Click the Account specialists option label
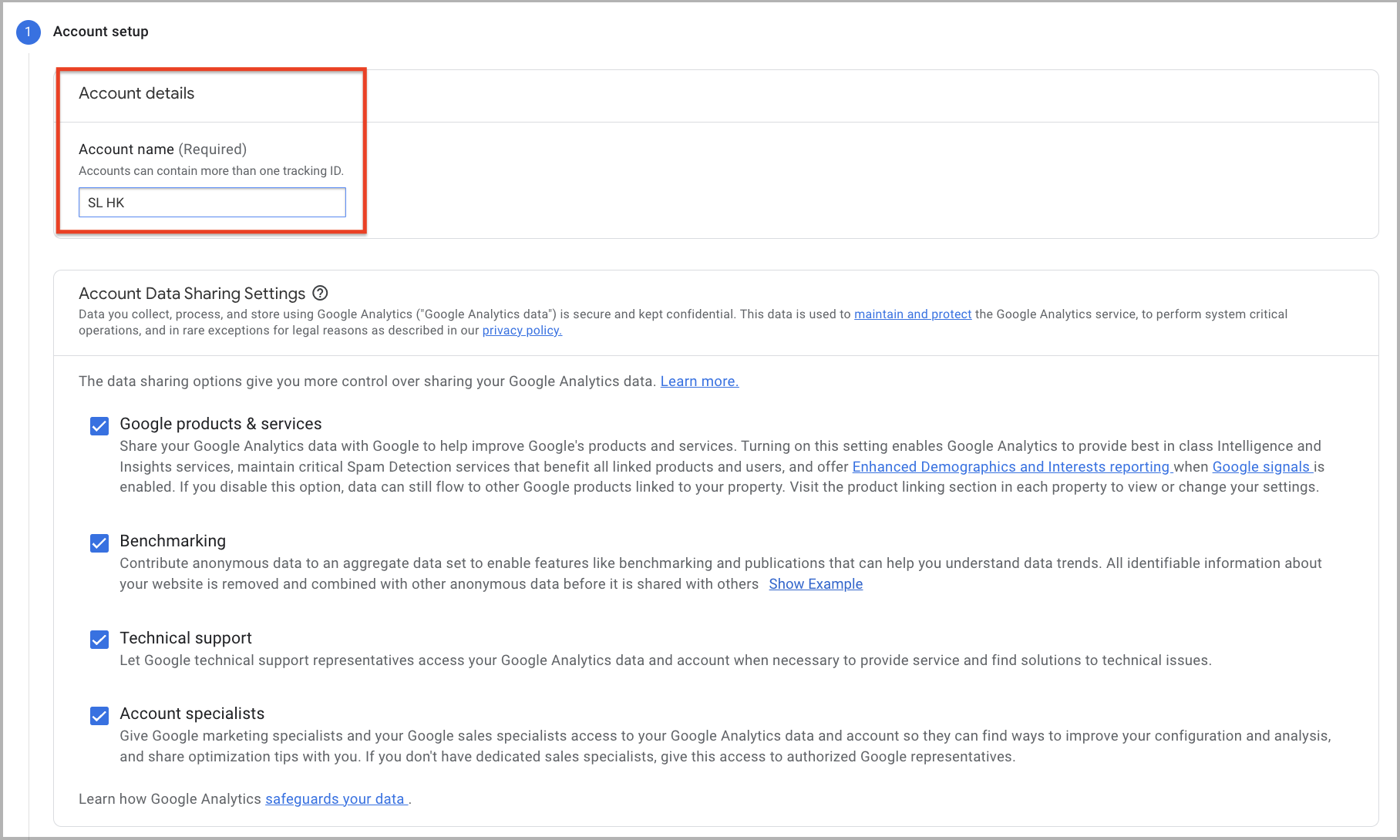The width and height of the screenshot is (1400, 840). pyautogui.click(x=192, y=714)
